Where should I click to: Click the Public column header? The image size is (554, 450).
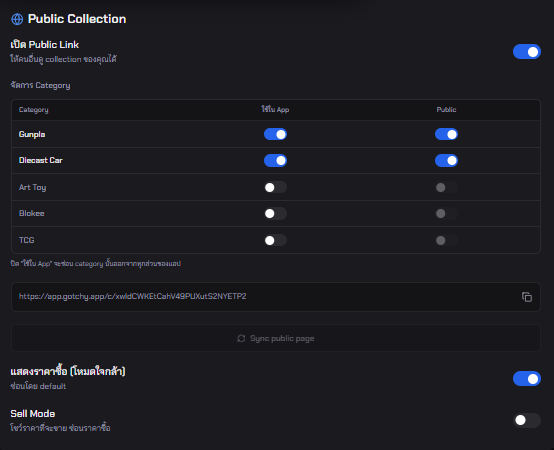[446, 110]
